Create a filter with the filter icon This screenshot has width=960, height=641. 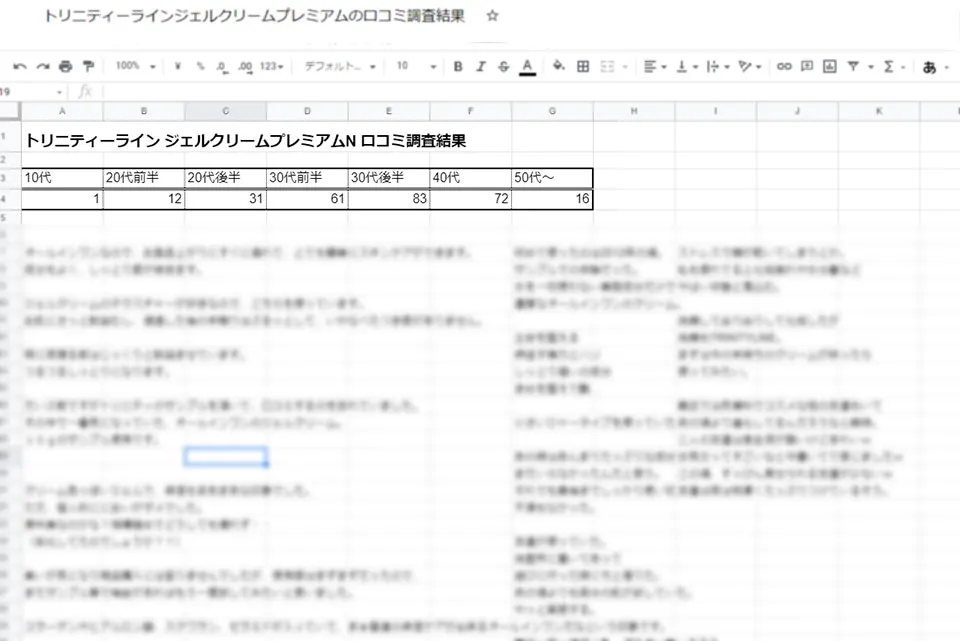point(852,65)
